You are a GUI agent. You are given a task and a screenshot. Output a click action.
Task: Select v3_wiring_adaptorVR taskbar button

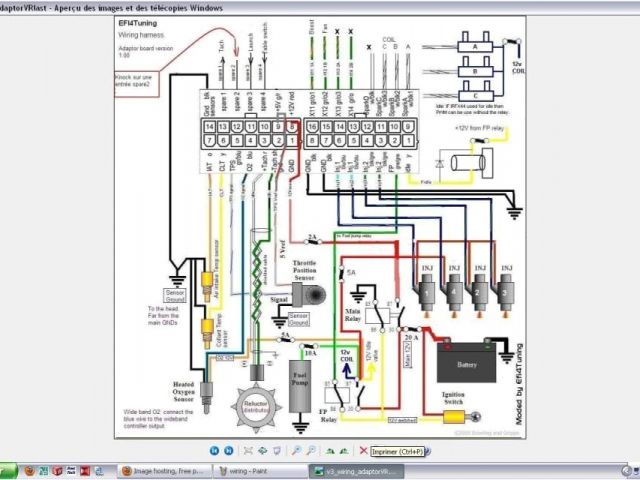click(358, 470)
